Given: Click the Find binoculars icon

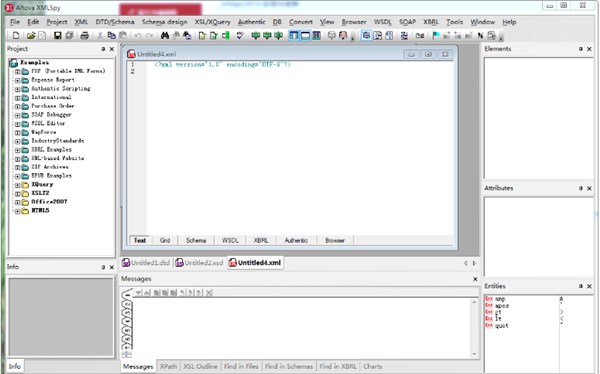Looking at the screenshot, I should [x=165, y=36].
